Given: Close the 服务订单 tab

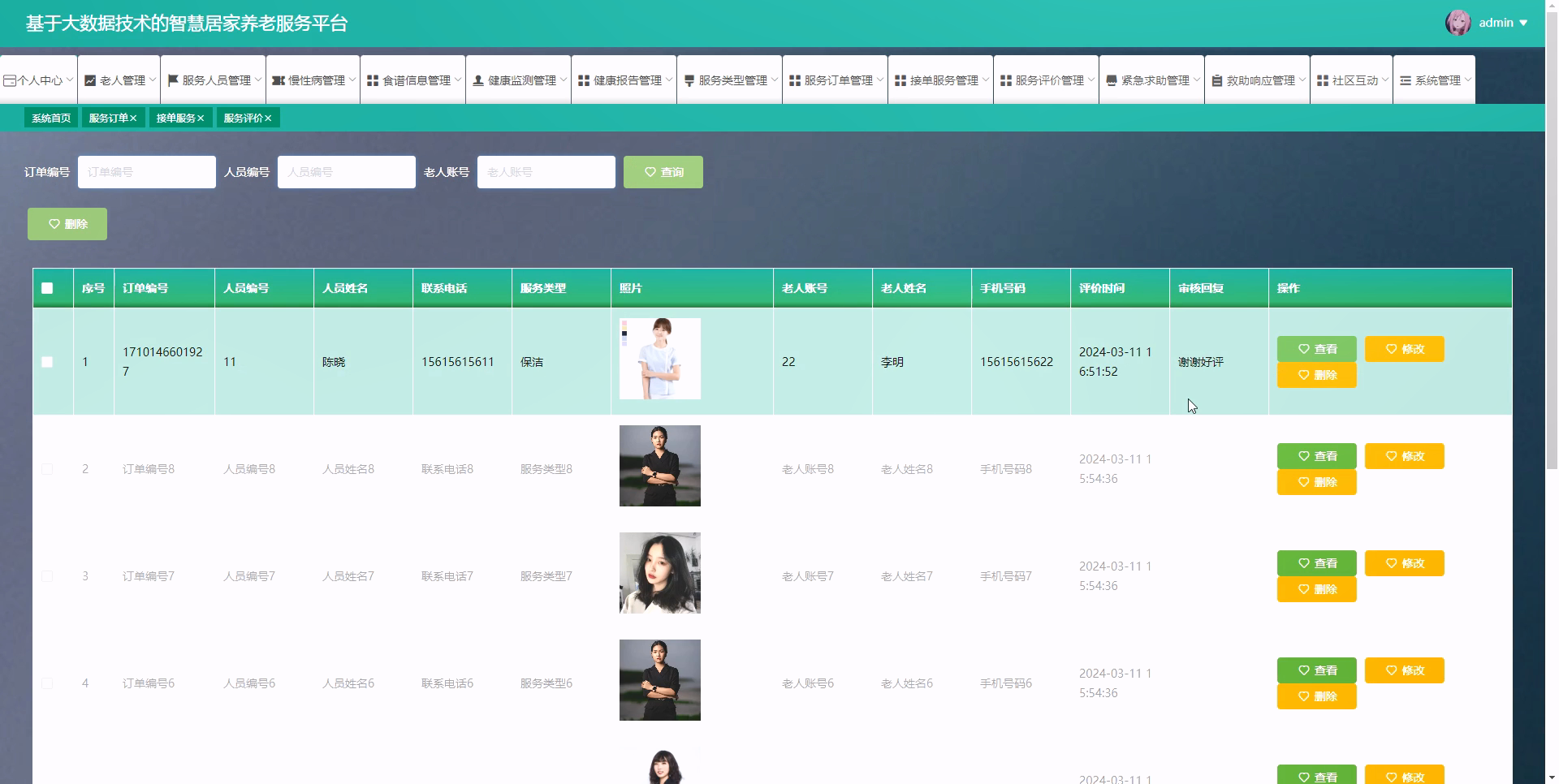Looking at the screenshot, I should pos(133,118).
